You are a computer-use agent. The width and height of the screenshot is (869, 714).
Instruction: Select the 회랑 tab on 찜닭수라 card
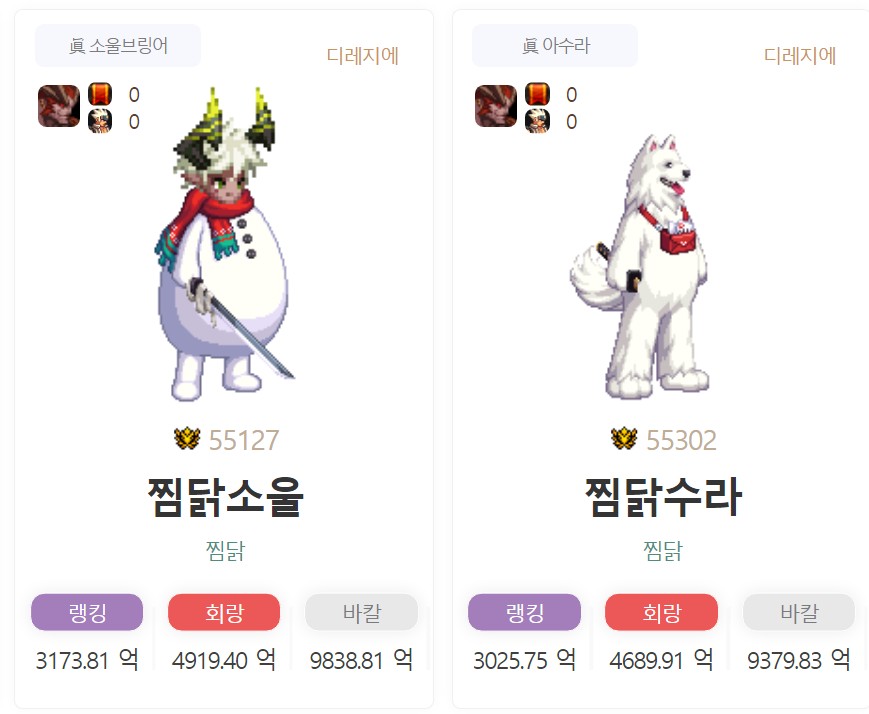pos(661,612)
